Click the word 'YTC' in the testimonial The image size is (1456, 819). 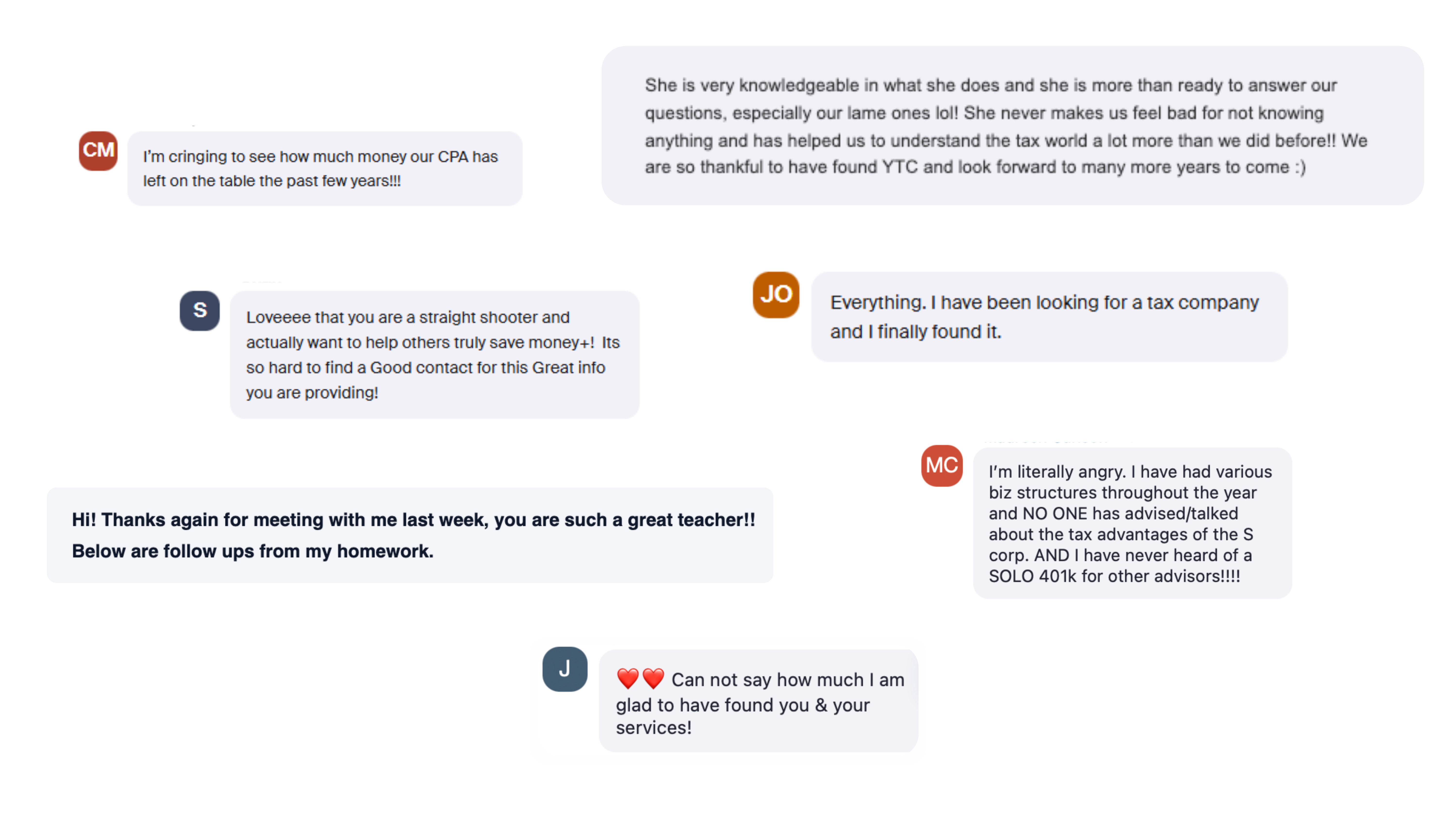coord(899,167)
